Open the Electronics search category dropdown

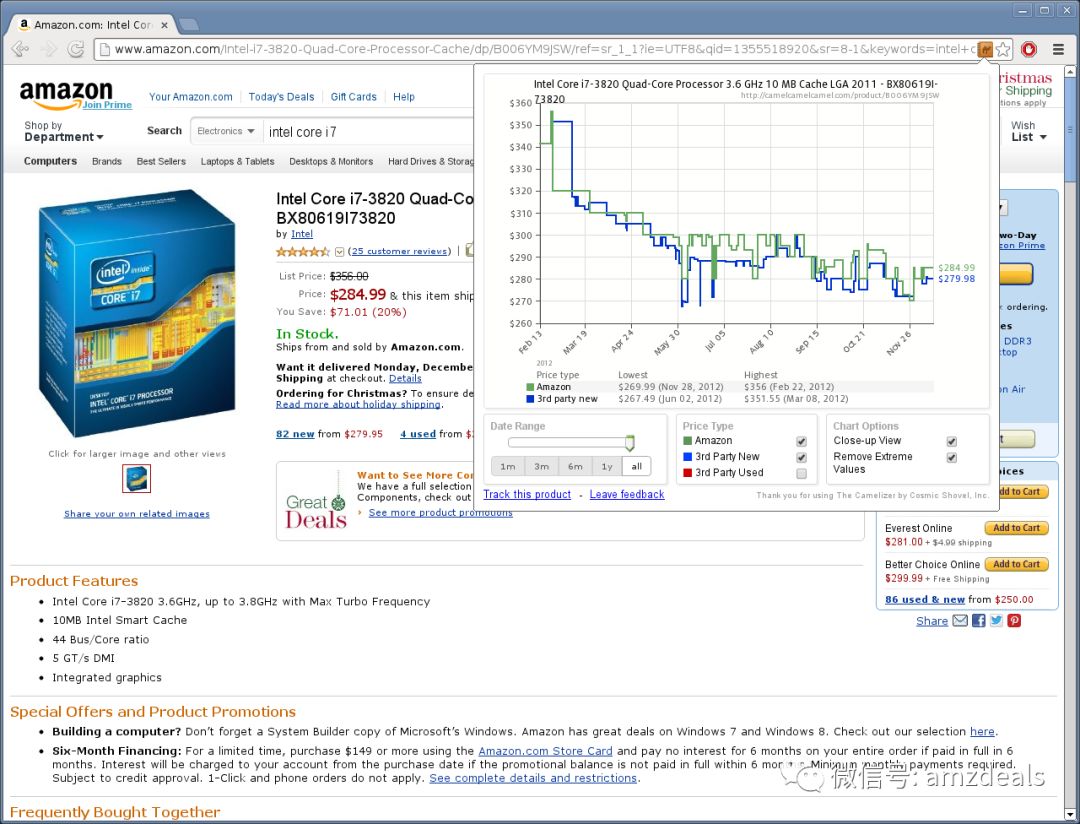point(225,131)
